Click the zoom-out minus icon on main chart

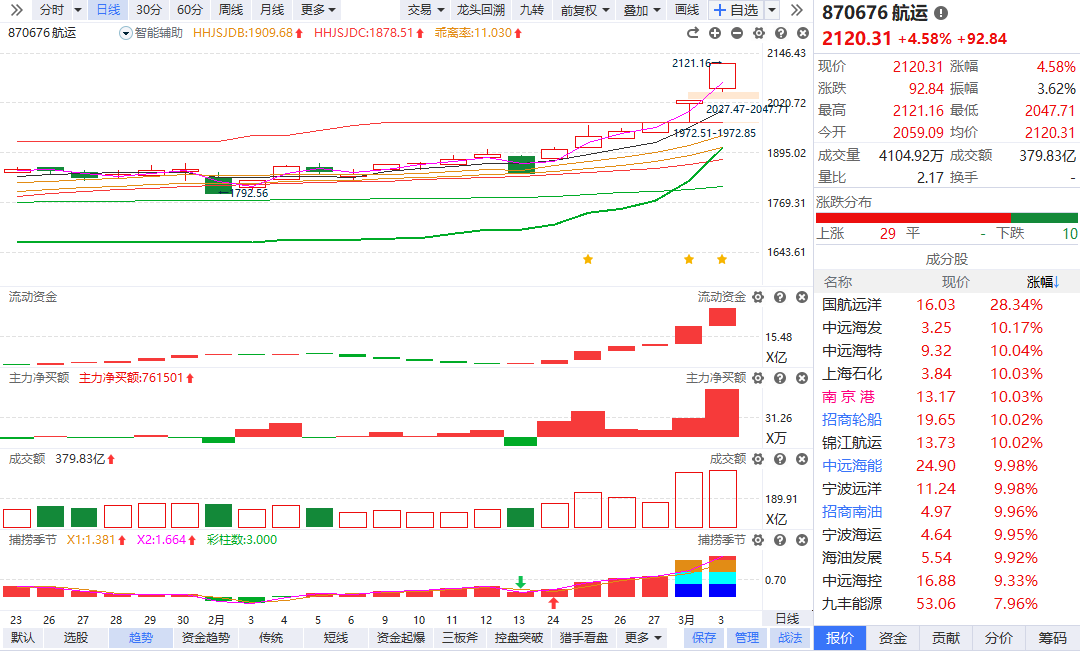pos(737,33)
